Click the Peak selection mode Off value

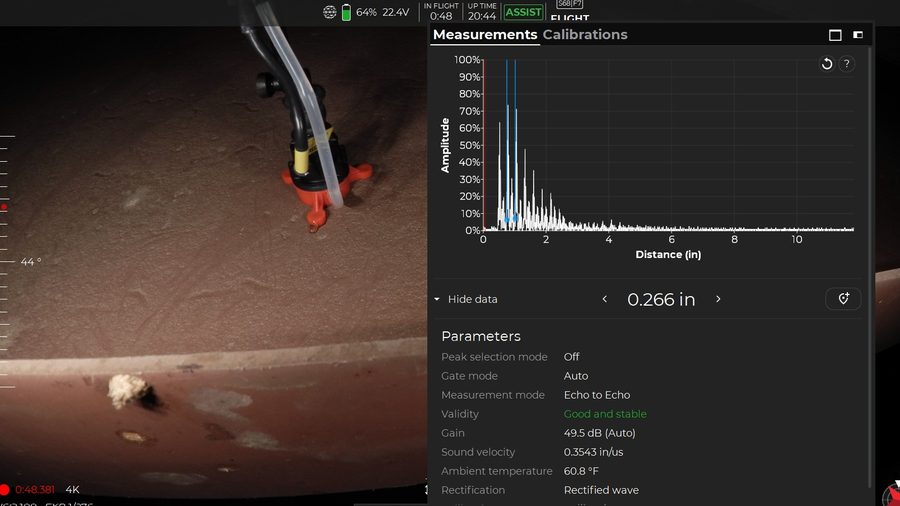pos(571,357)
